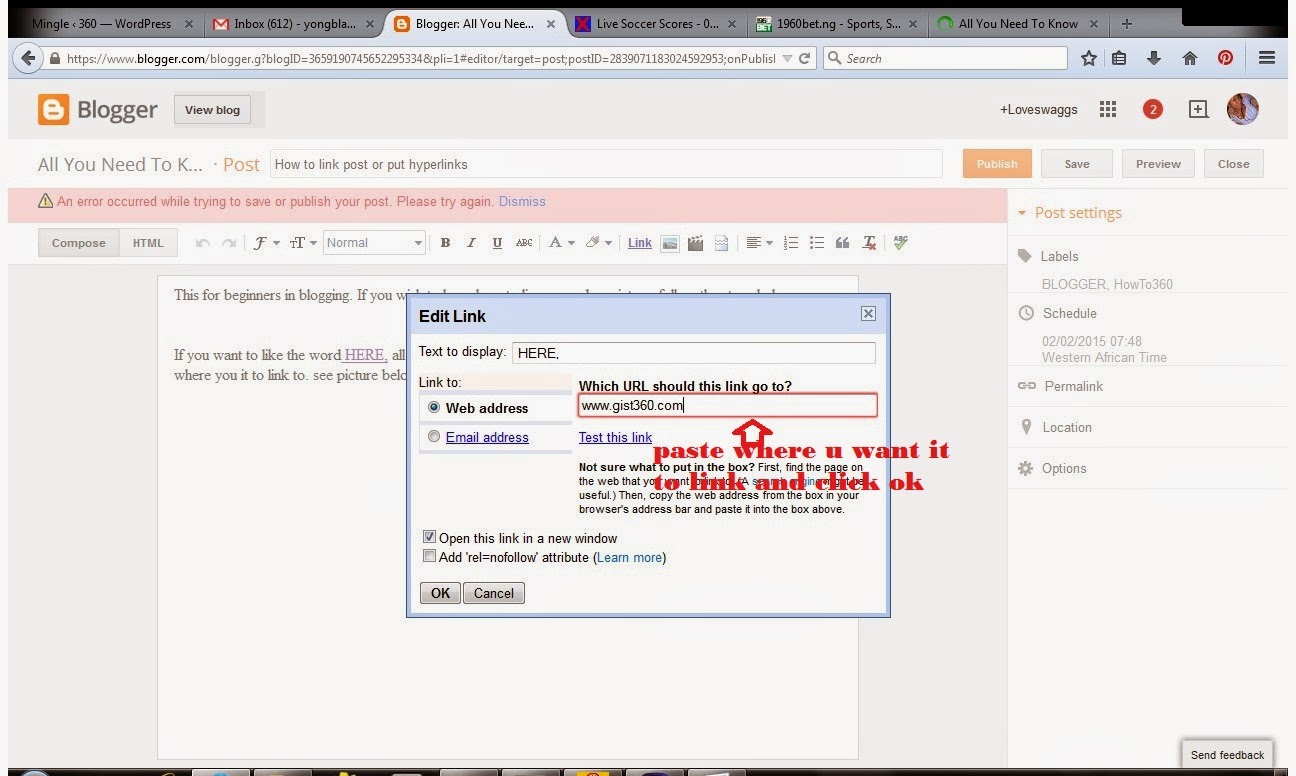Remove formatting with the Tx icon
1296x776 pixels.
tap(869, 243)
